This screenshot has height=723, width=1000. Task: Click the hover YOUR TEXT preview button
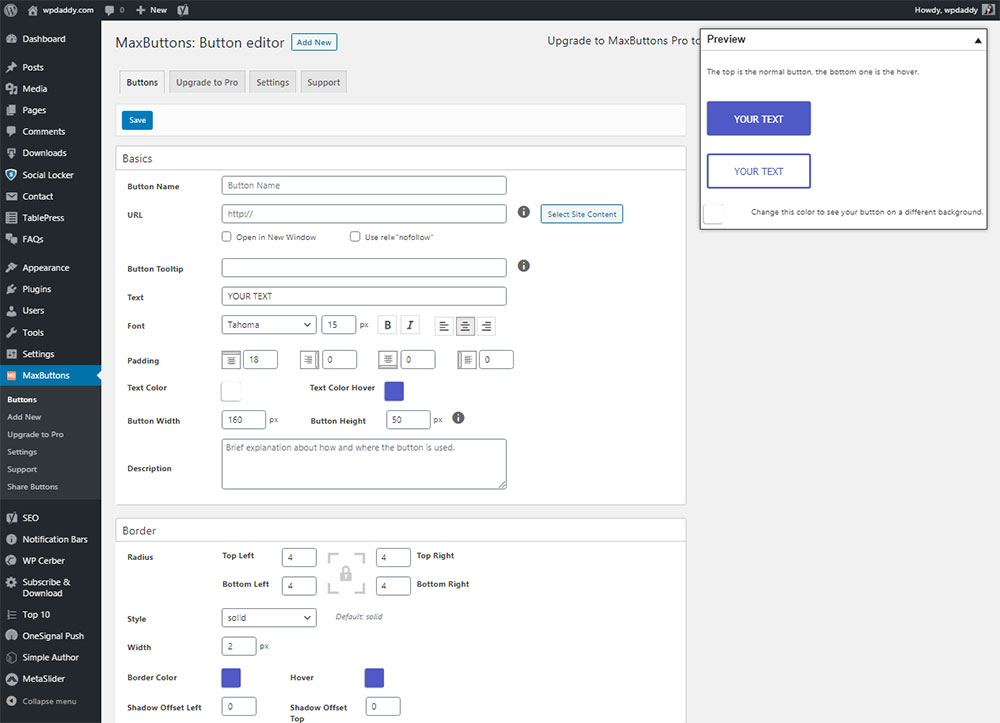tap(758, 171)
